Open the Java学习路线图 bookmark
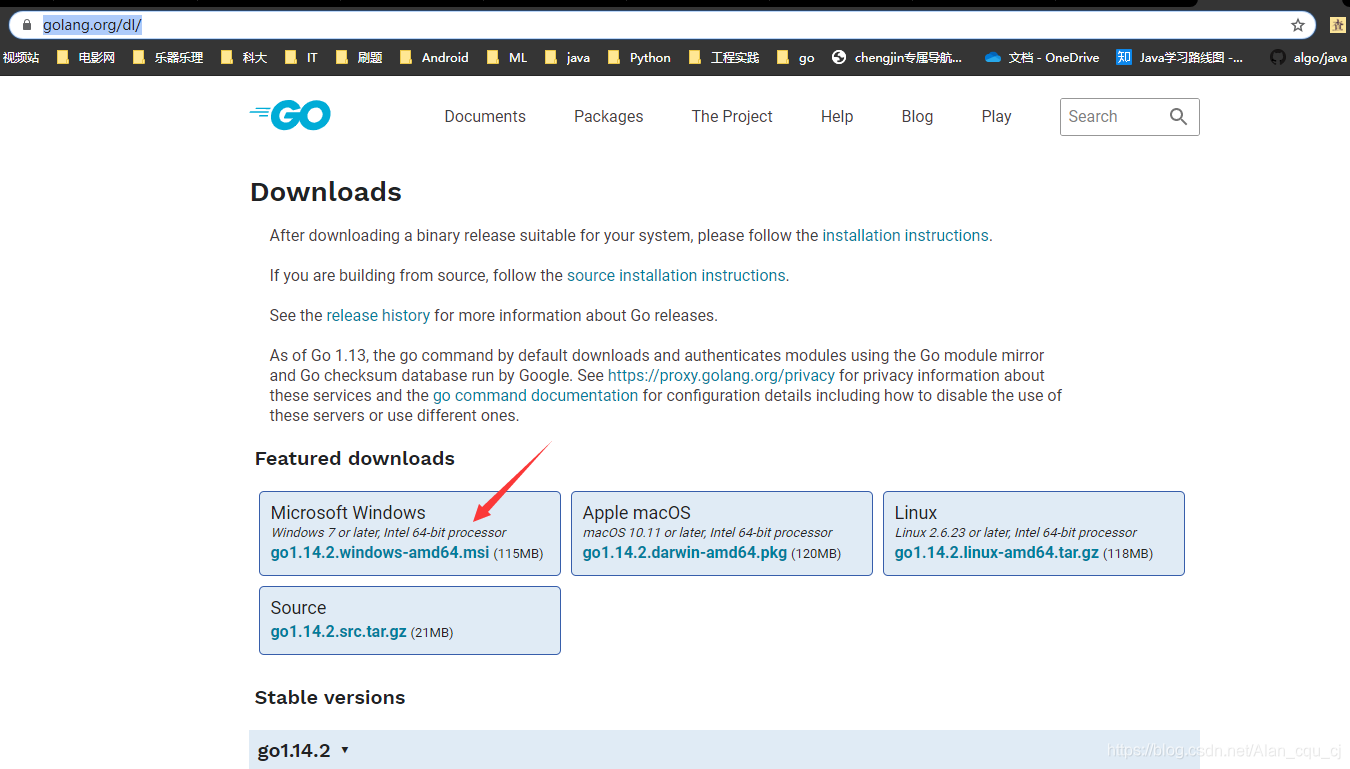Screen dimensions: 1350x769 pyautogui.click(x=1180, y=58)
